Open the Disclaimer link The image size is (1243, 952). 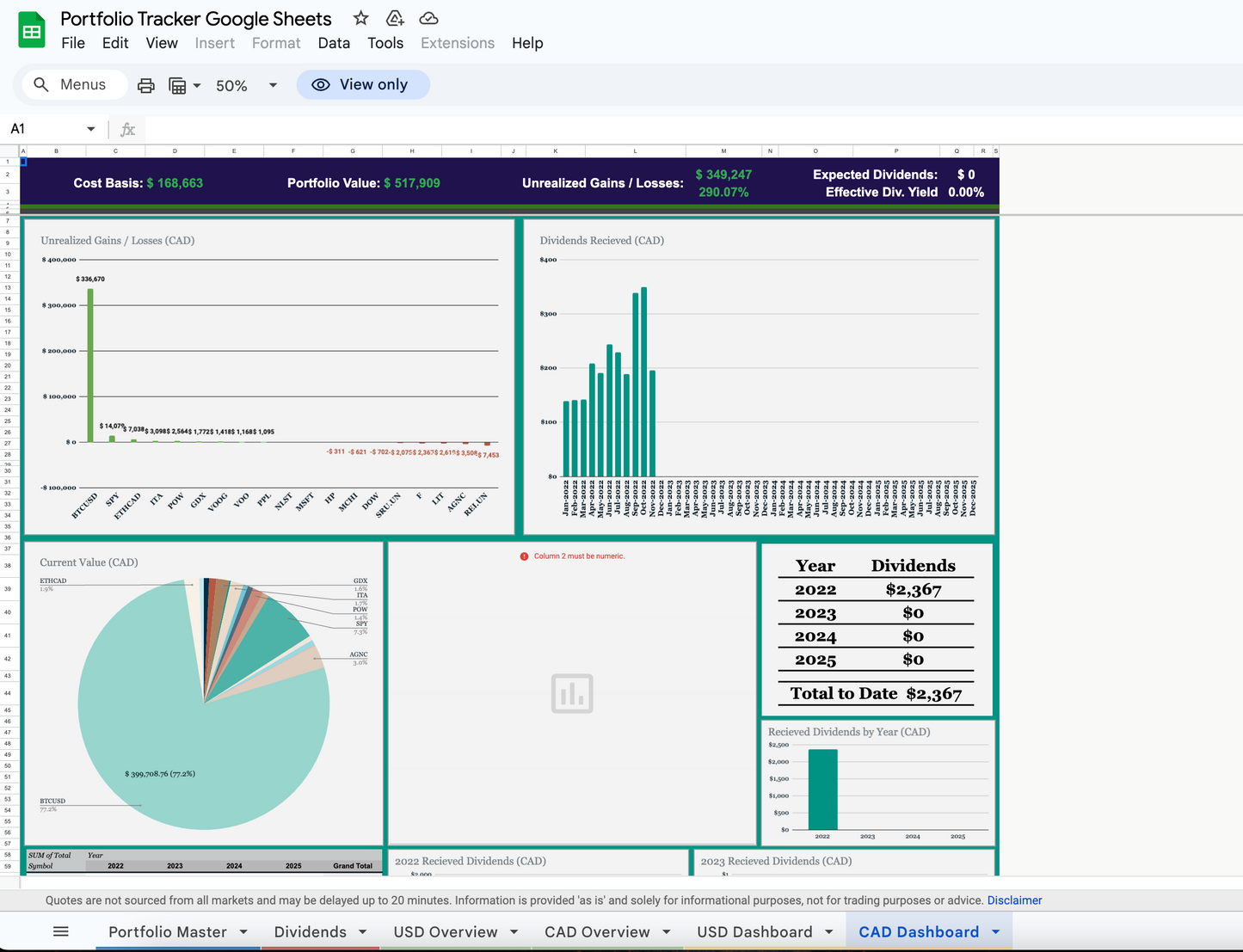[1014, 900]
